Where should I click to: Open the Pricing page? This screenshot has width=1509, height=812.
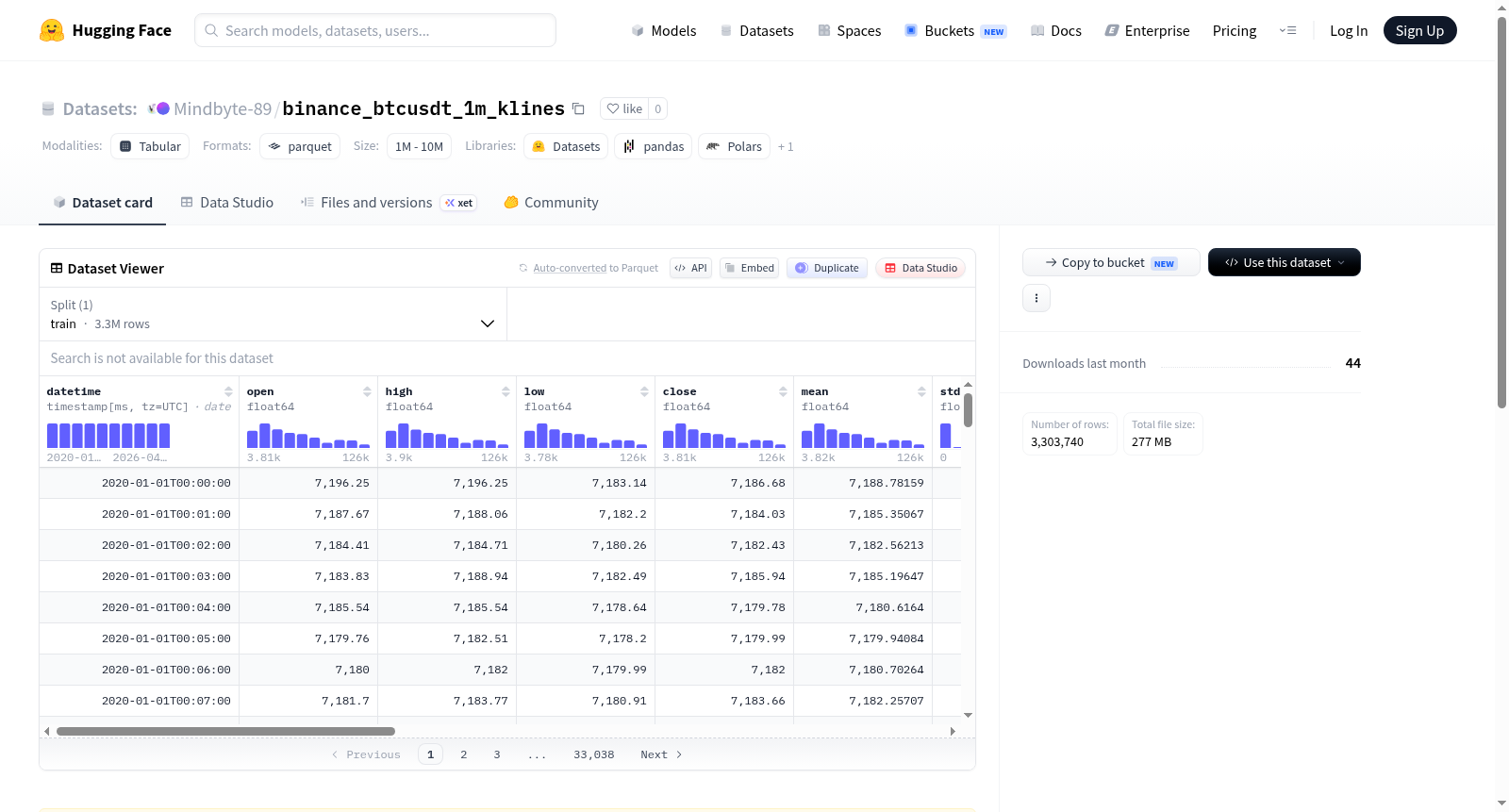click(x=1235, y=30)
